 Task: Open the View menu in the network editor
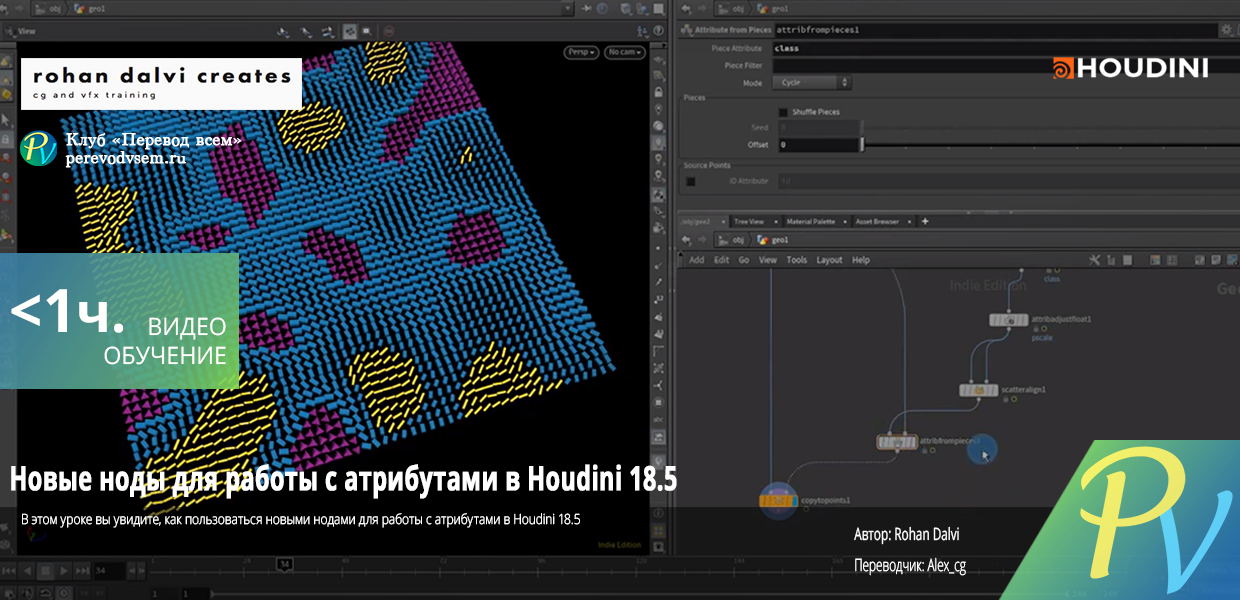coord(768,260)
